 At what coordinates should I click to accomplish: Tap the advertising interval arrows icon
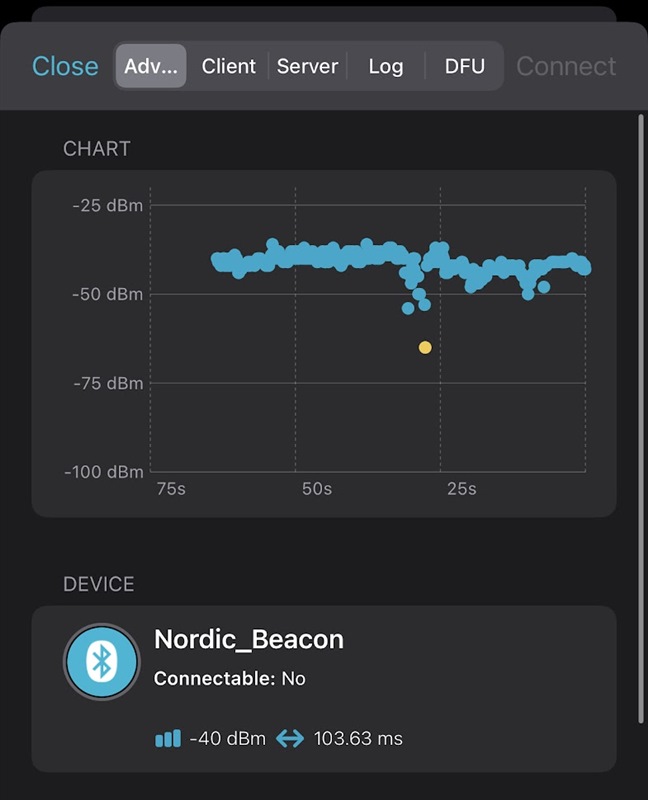290,738
